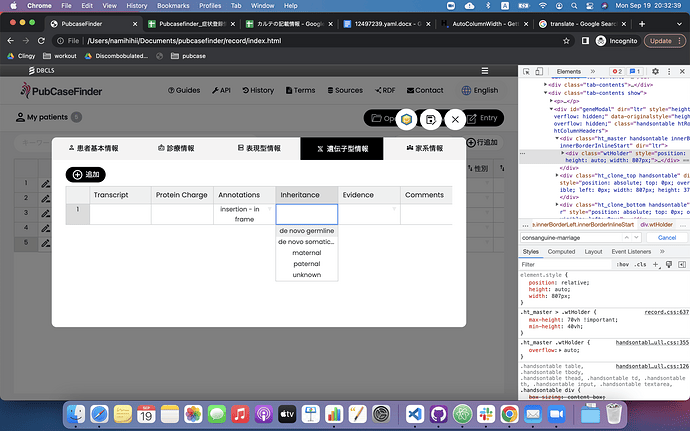This screenshot has width=690, height=431.
Task: Click the record.css:637 source link
Action: point(666,312)
